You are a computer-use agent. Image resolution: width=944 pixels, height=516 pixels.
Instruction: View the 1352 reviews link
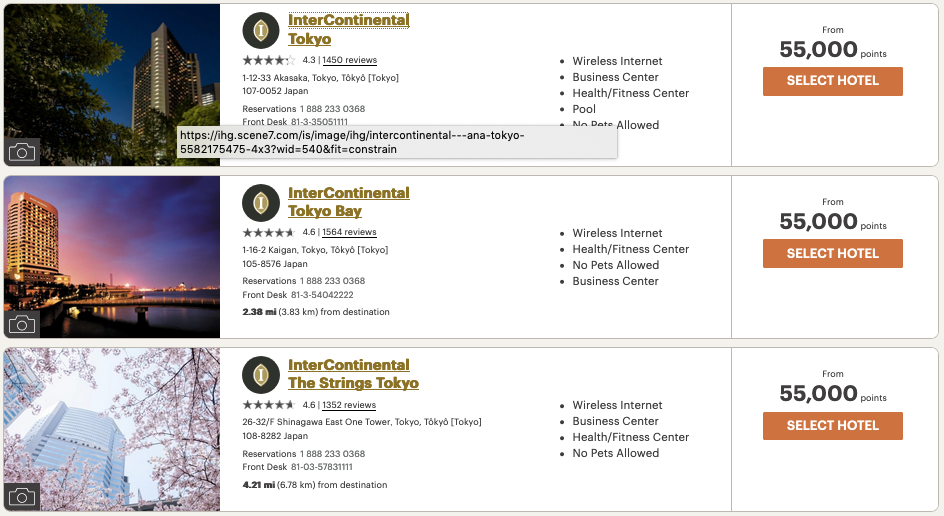[349, 405]
